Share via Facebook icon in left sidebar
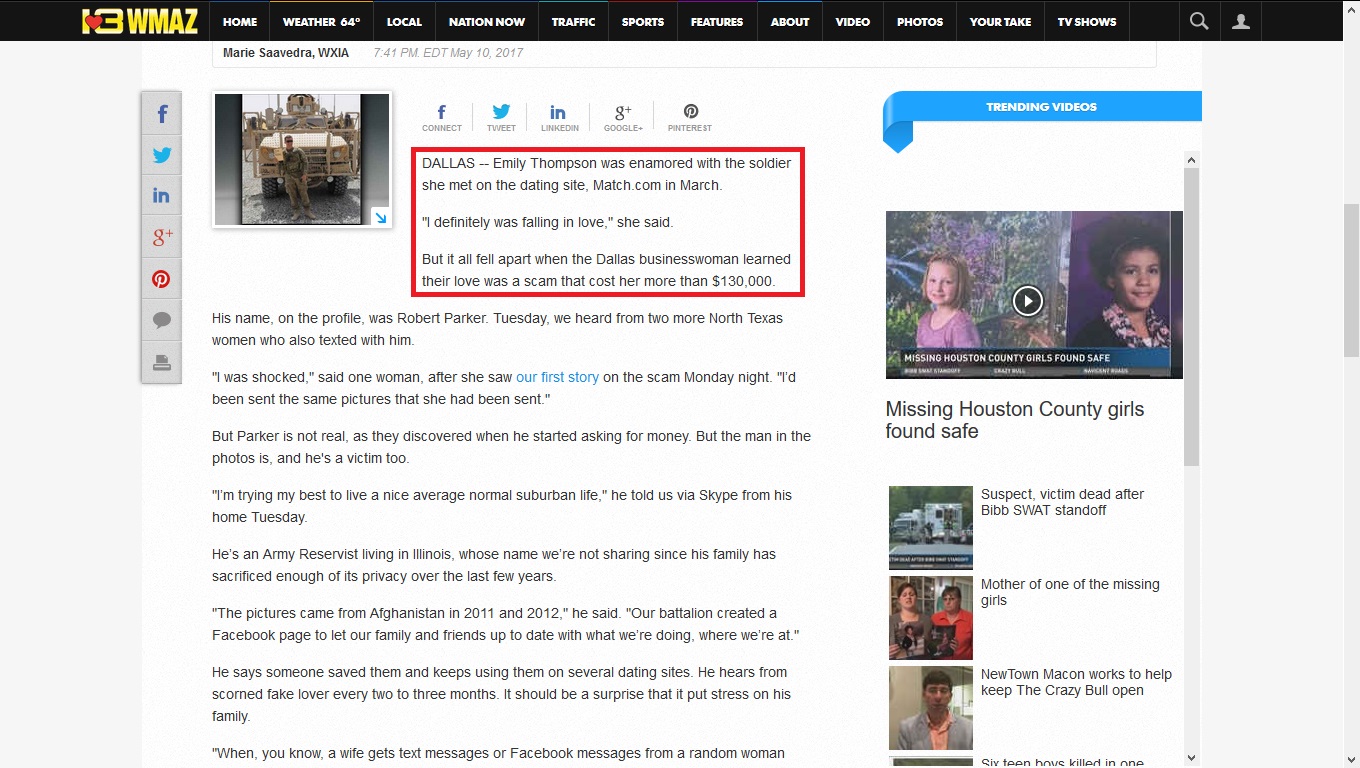1360x768 pixels. (x=161, y=114)
